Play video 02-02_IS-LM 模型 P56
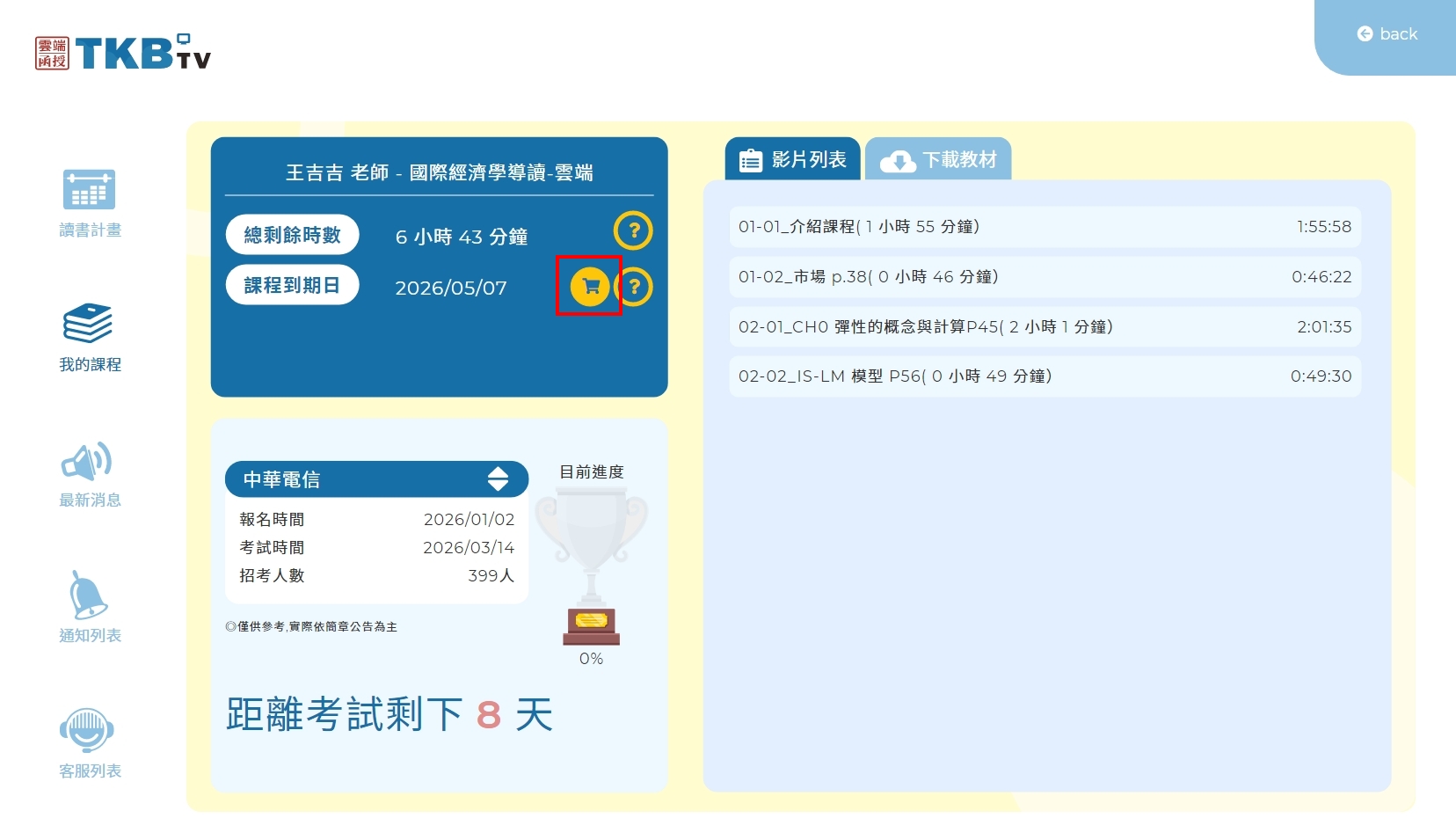1456x840 pixels. (1045, 376)
